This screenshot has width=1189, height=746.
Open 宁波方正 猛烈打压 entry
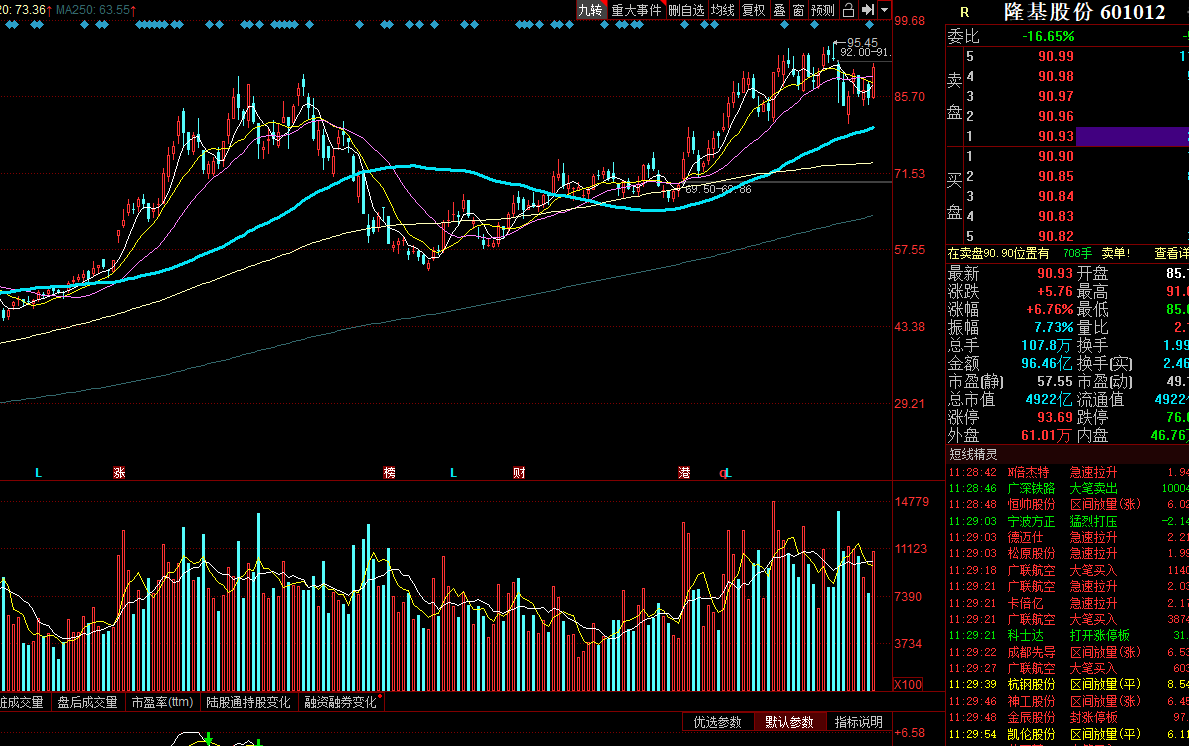[1068, 521]
